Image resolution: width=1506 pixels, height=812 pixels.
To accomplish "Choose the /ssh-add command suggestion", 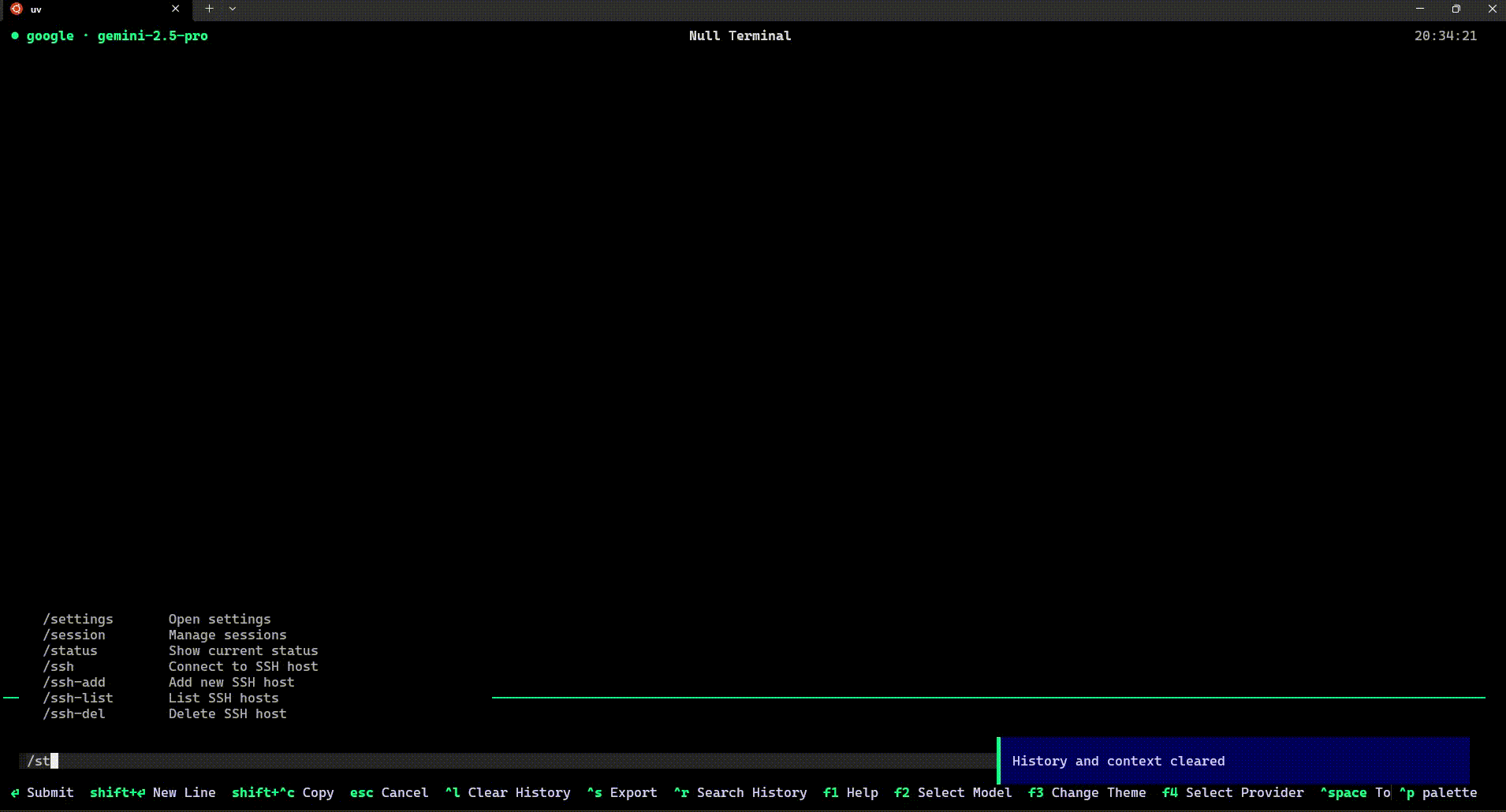I will 74,682.
